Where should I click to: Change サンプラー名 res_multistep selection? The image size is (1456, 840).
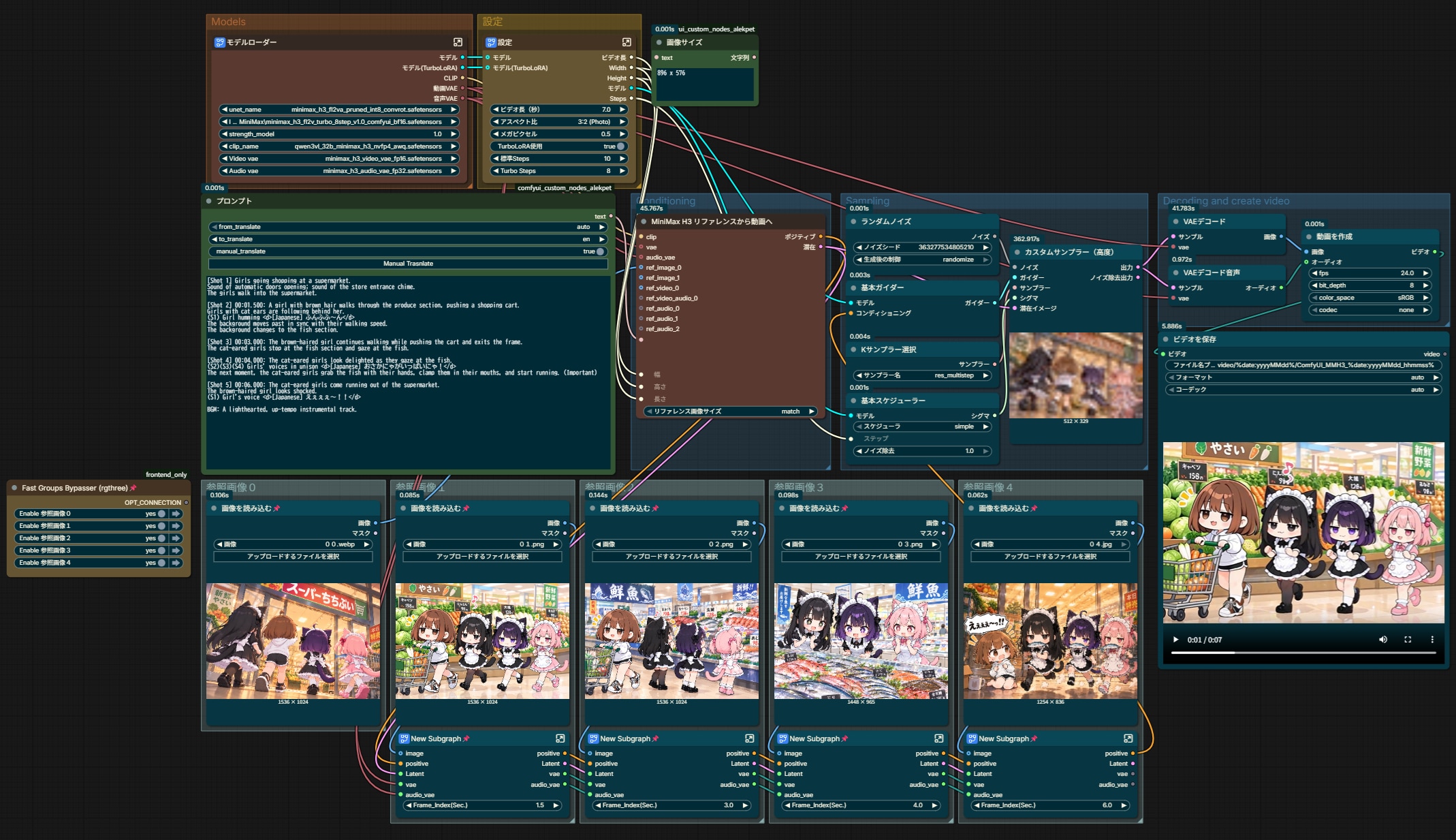(922, 375)
